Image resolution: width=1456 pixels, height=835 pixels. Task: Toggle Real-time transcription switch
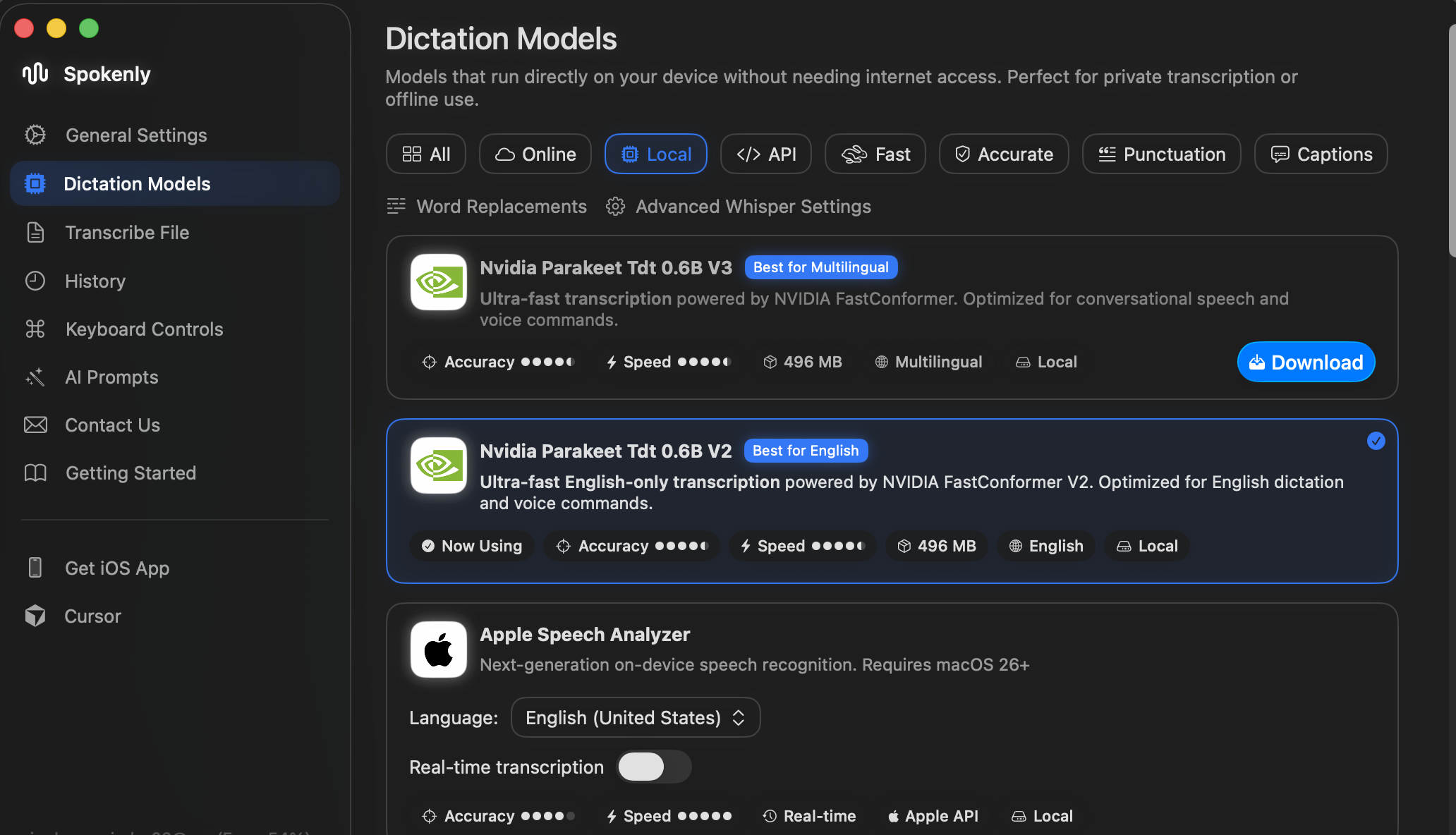(654, 767)
